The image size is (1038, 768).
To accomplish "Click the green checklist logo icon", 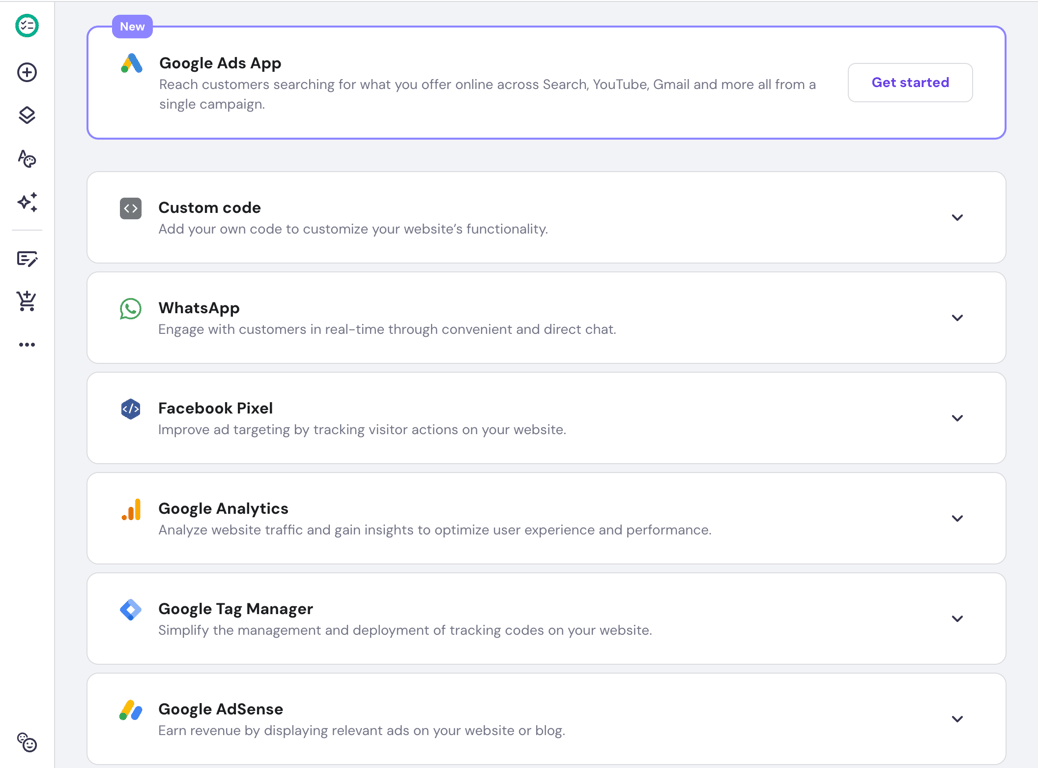I will [26, 26].
